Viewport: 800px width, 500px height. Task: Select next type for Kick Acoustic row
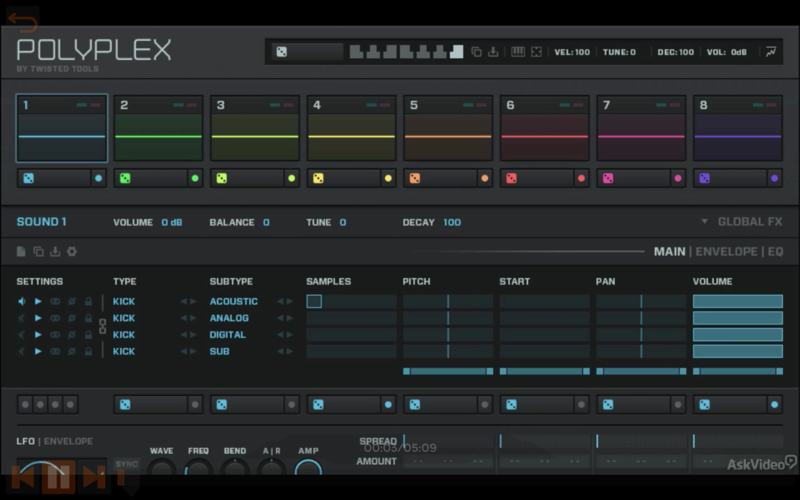click(x=193, y=302)
